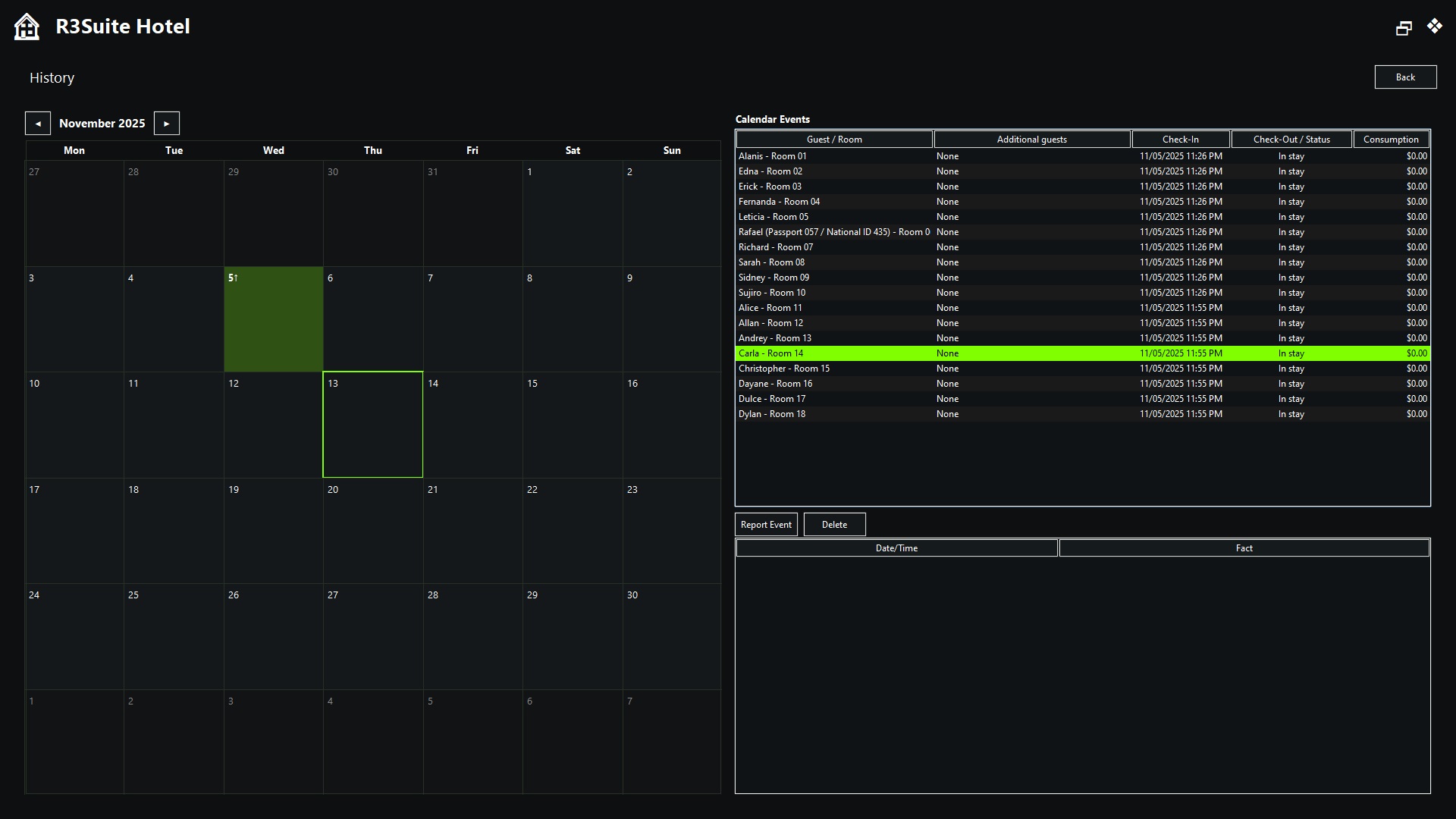Click the Check-Out / Status column header
The width and height of the screenshot is (1456, 819).
pyautogui.click(x=1291, y=139)
